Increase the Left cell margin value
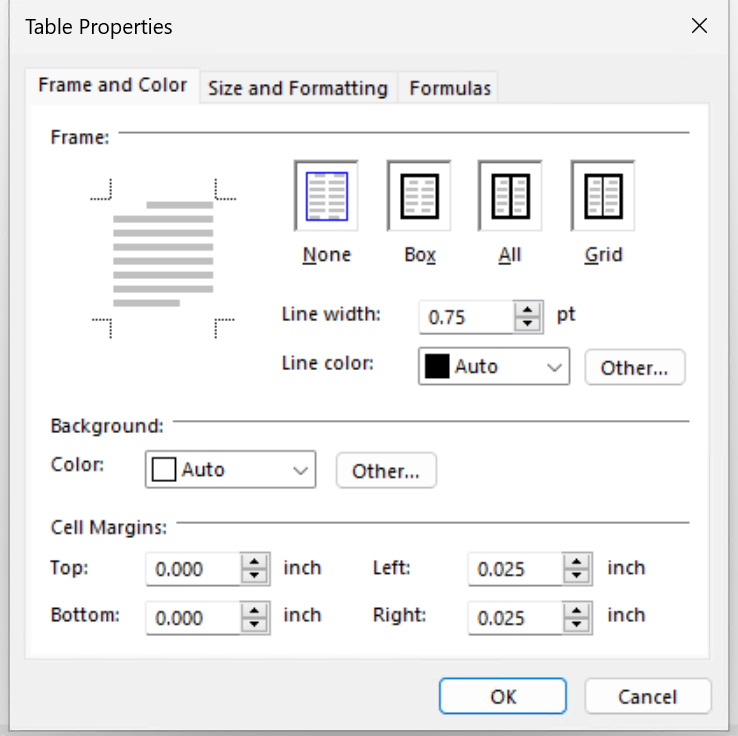Image resolution: width=738 pixels, height=736 pixels. pos(577,562)
